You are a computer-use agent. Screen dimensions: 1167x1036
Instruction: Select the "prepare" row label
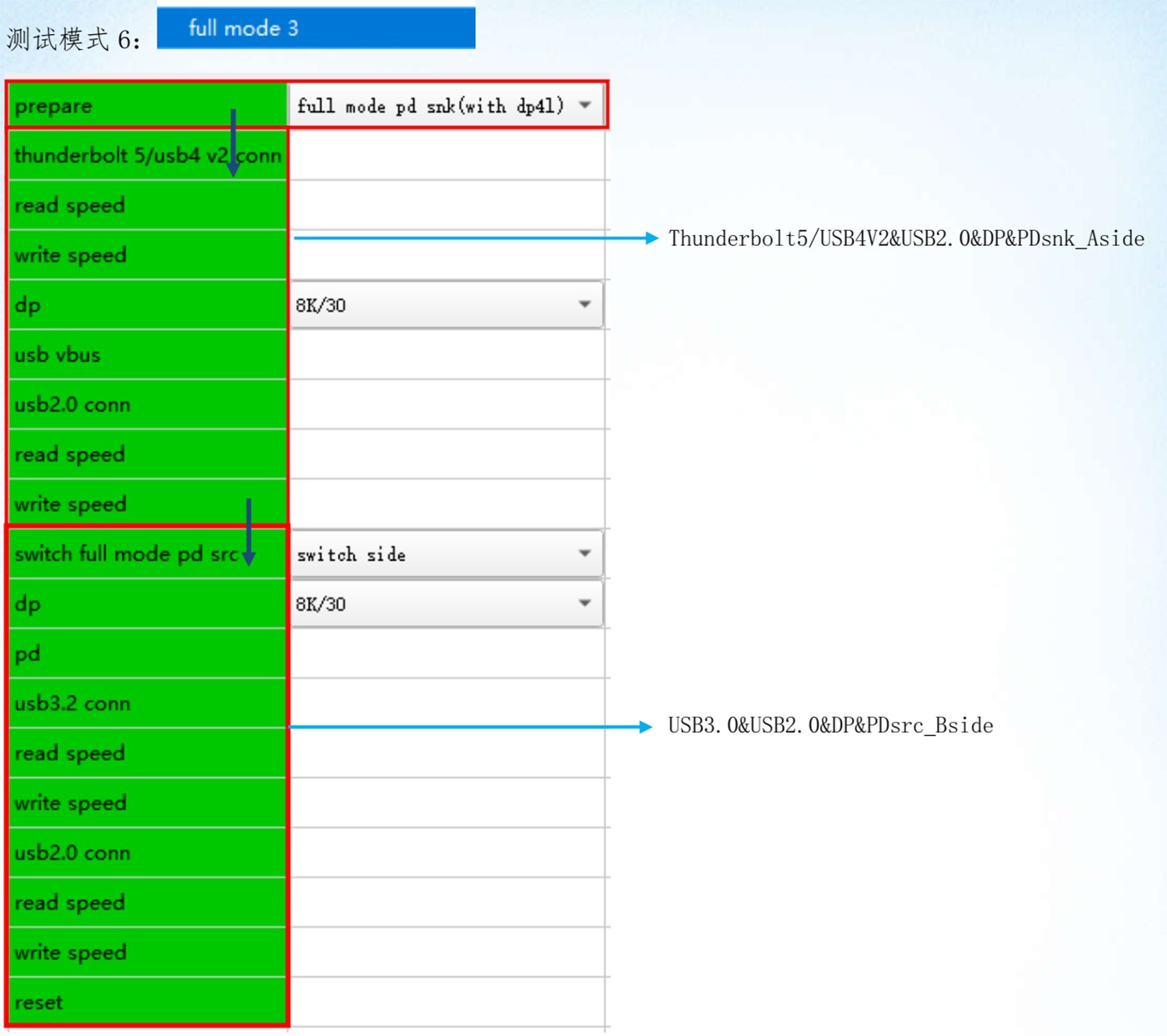pyautogui.click(x=53, y=107)
